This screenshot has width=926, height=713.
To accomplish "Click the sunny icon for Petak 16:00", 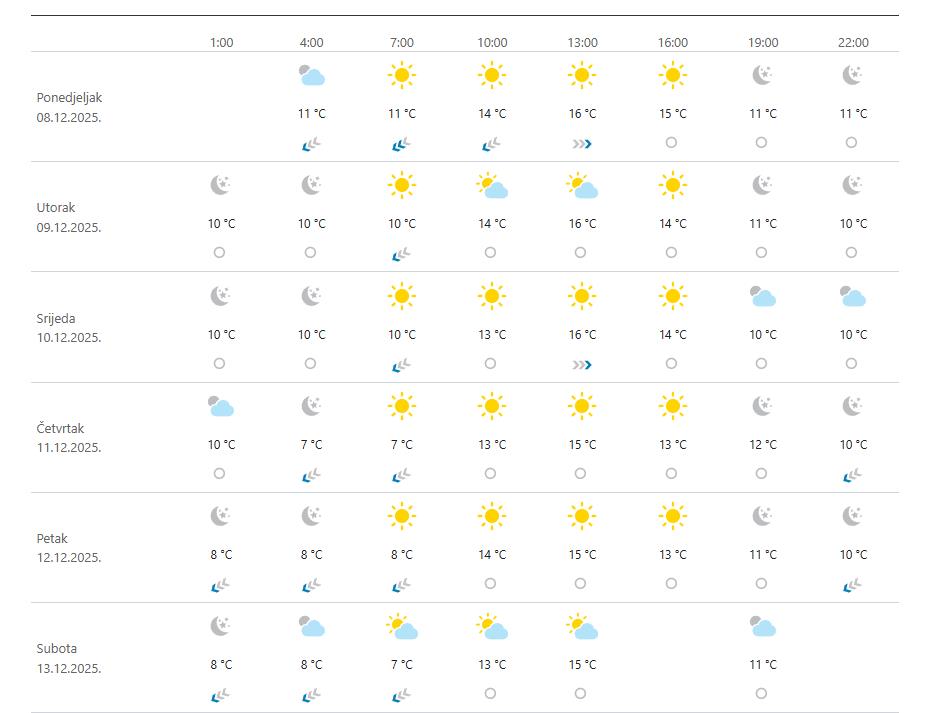I will [x=673, y=516].
